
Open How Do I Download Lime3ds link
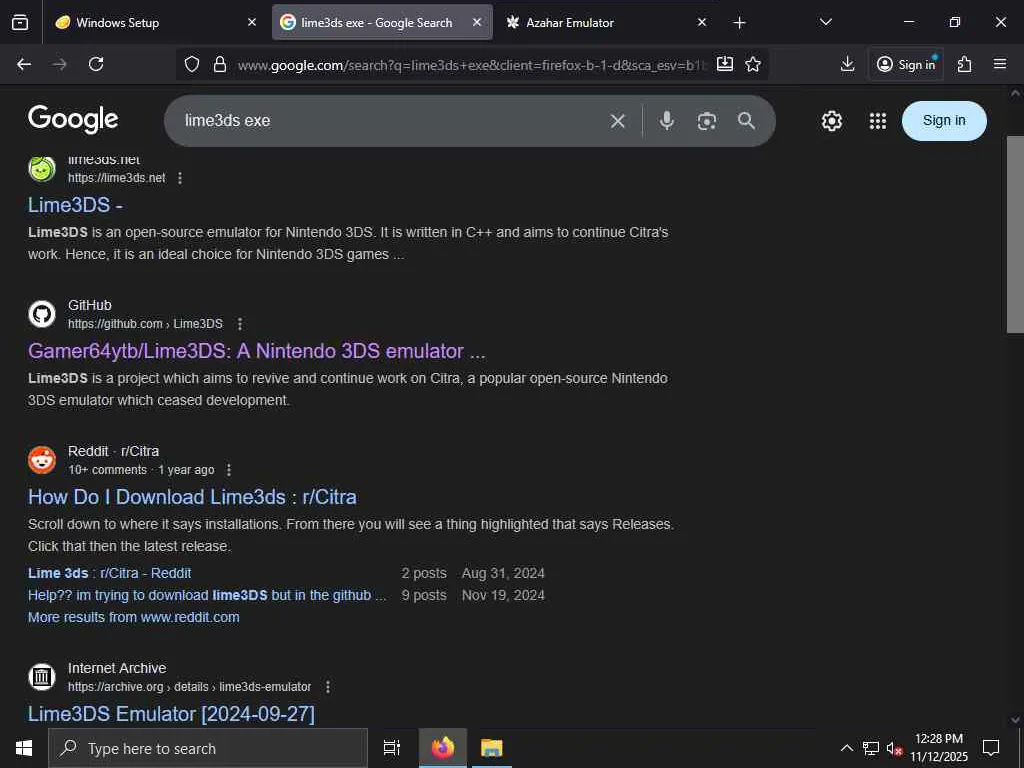coord(192,497)
